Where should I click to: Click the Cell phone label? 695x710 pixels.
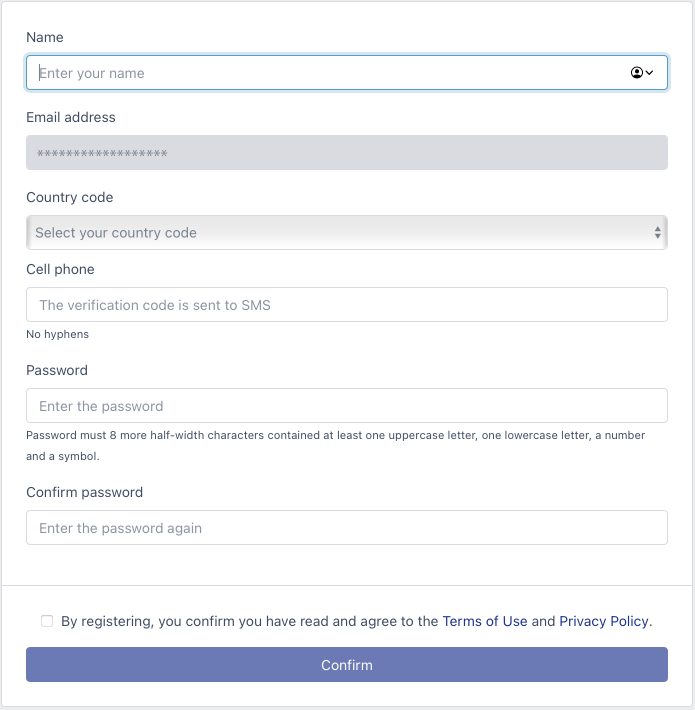point(60,269)
